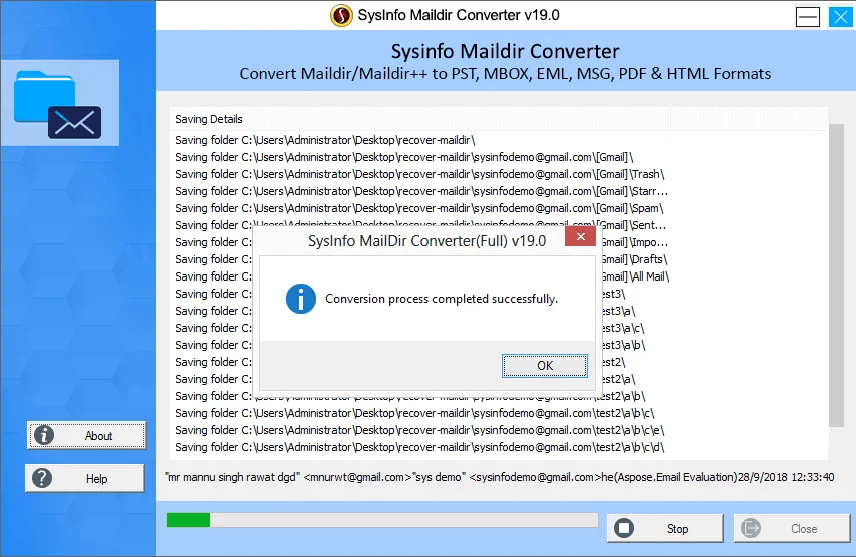
Task: Click the folder and mail logo
Action: [59, 104]
